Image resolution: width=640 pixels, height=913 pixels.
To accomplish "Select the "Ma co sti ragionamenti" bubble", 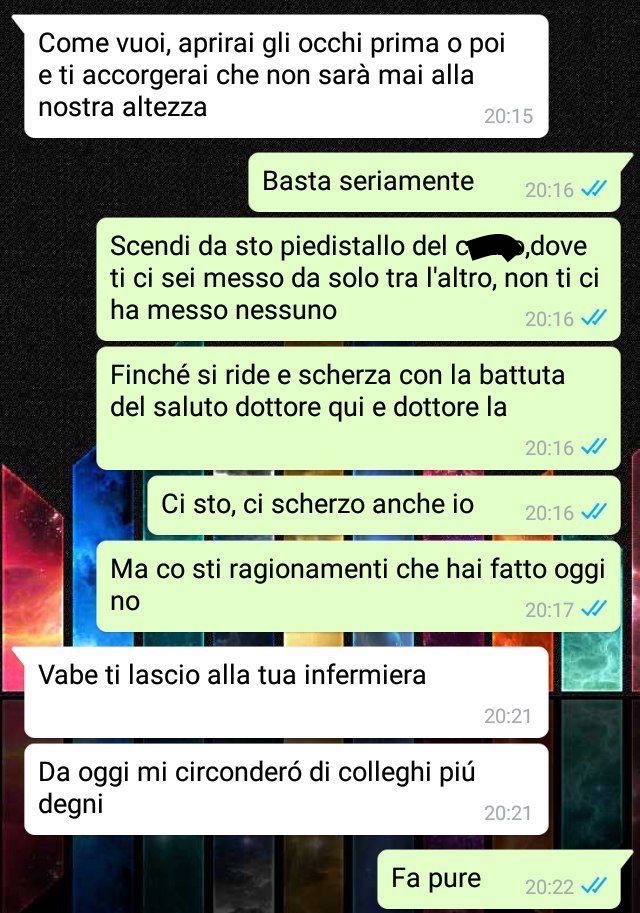I will point(358,586).
